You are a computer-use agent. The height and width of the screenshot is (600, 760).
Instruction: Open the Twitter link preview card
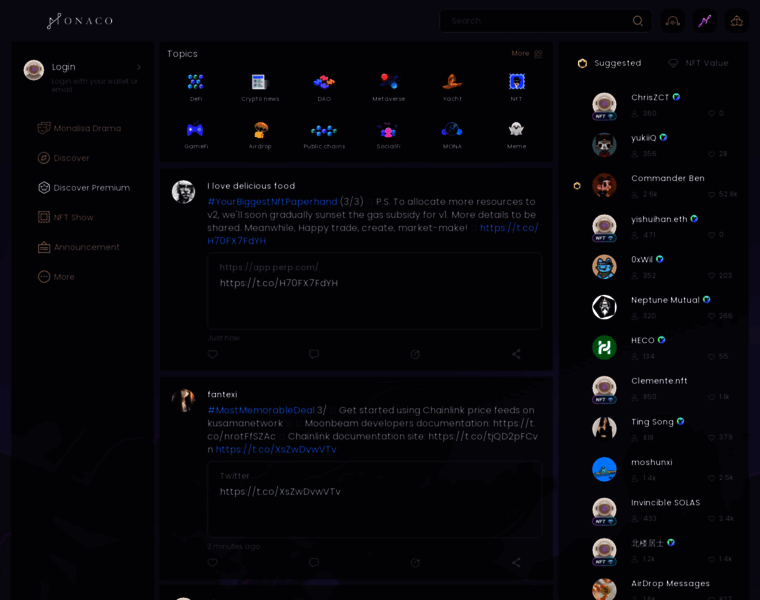click(x=374, y=499)
